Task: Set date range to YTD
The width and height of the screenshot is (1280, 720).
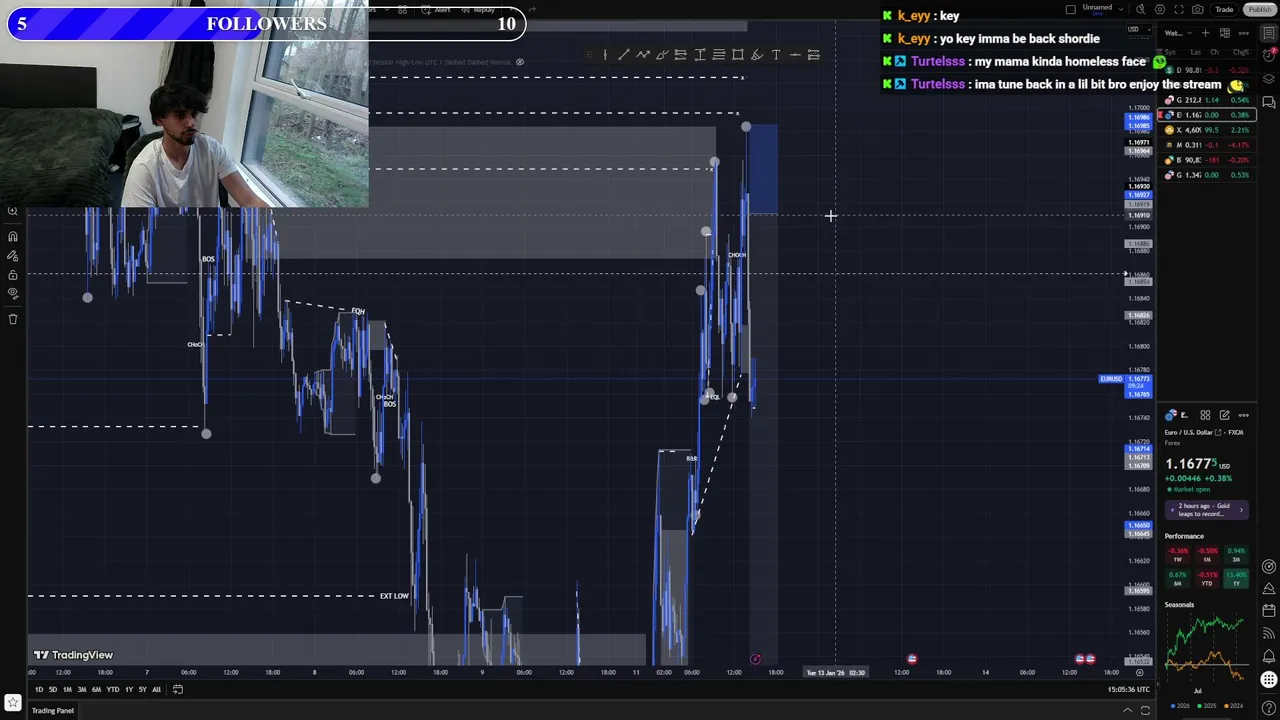Action: click(113, 690)
